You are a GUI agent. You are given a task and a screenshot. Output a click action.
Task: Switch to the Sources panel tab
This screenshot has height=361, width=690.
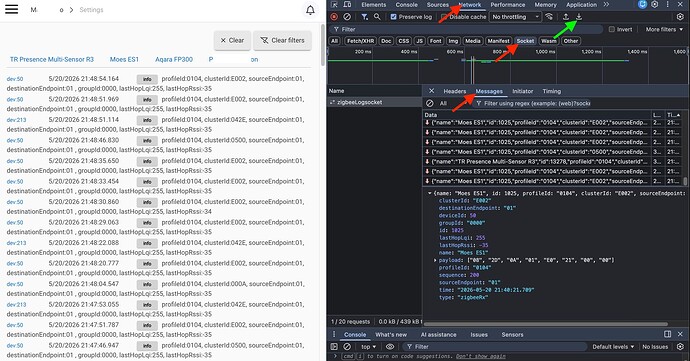click(437, 4)
